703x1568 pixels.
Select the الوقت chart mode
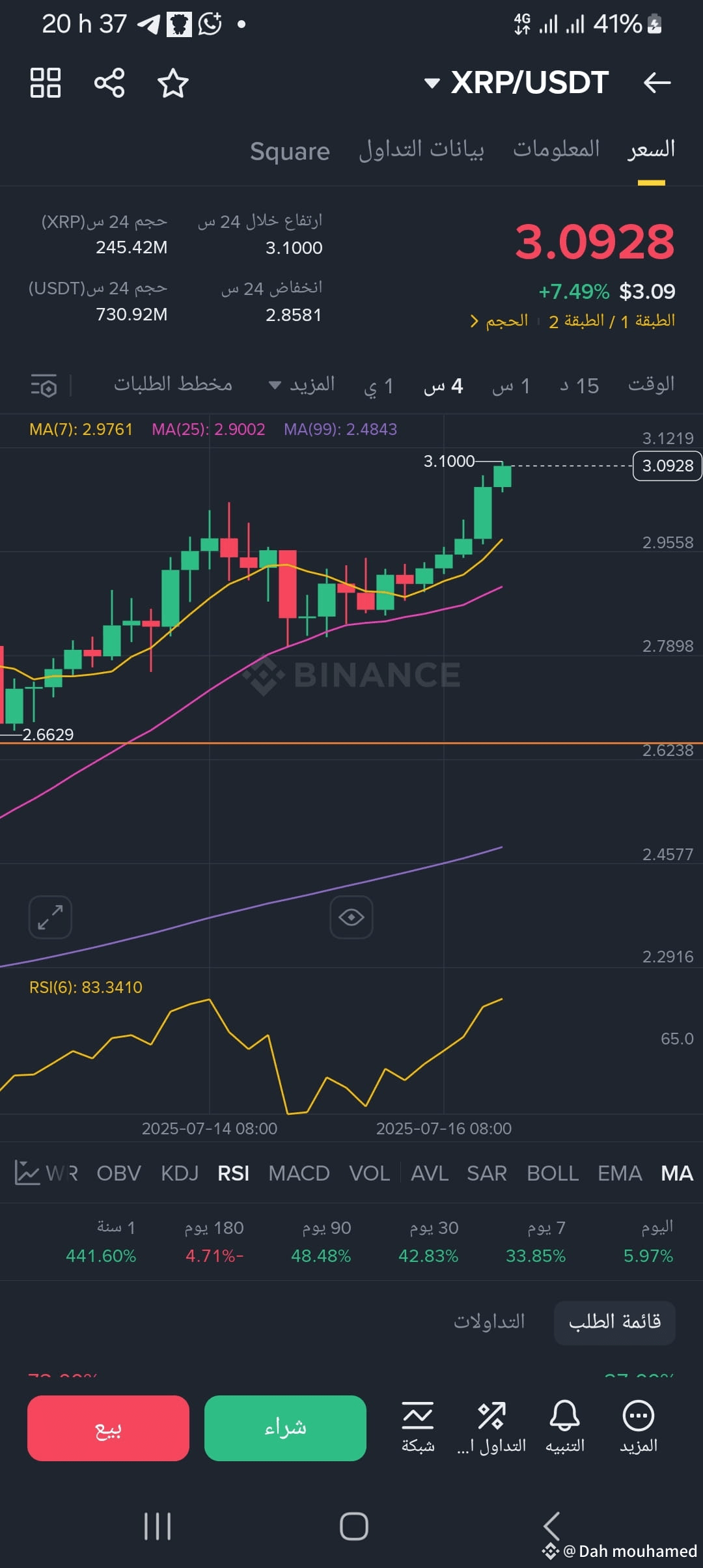(x=651, y=384)
